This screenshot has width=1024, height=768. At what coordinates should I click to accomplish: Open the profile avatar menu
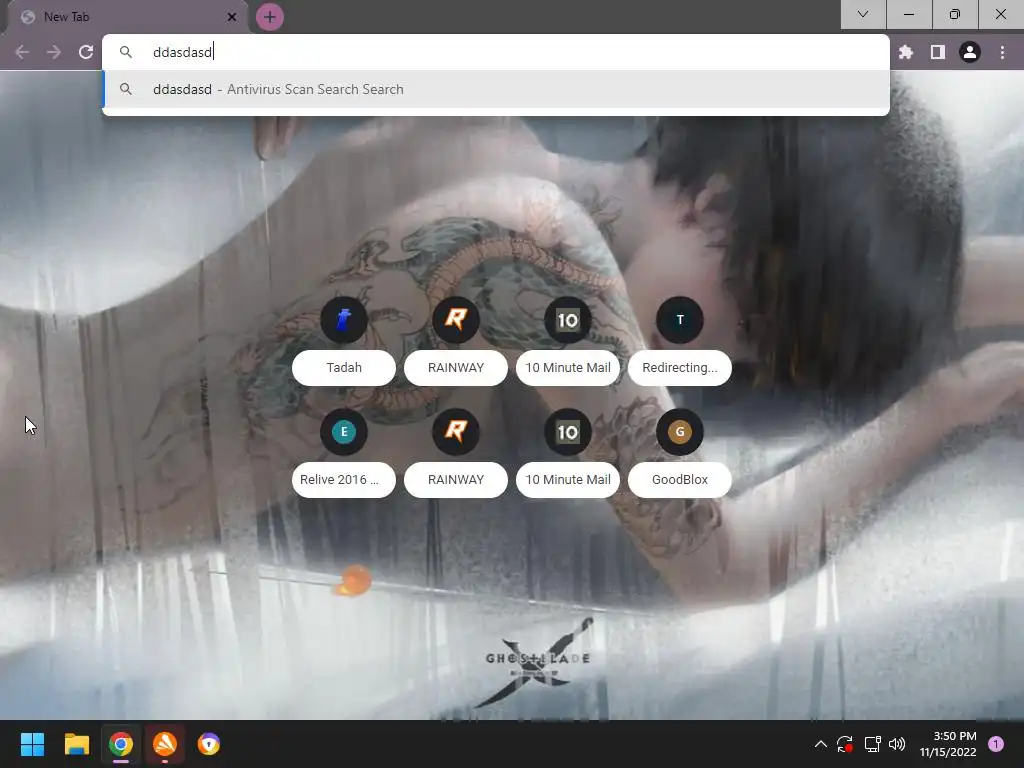[x=970, y=52]
